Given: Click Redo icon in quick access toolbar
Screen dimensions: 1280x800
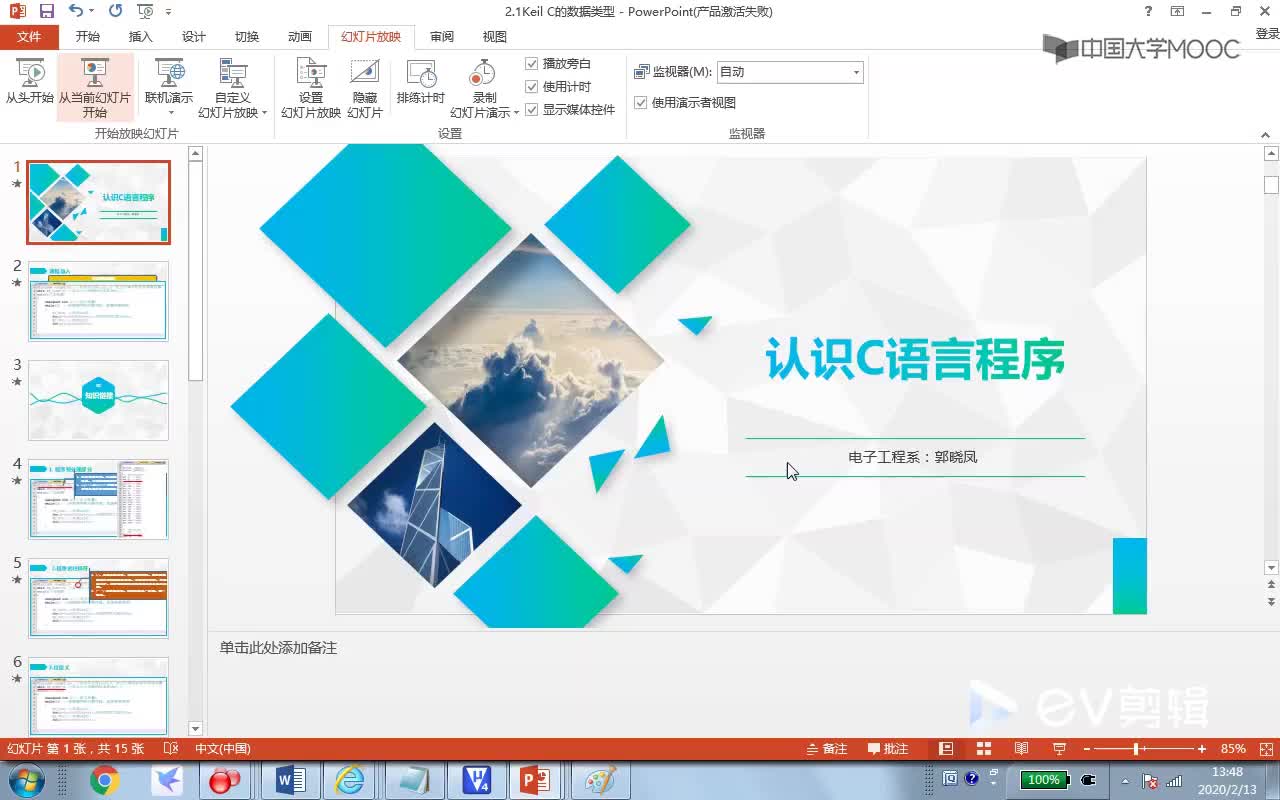Looking at the screenshot, I should pos(115,12).
